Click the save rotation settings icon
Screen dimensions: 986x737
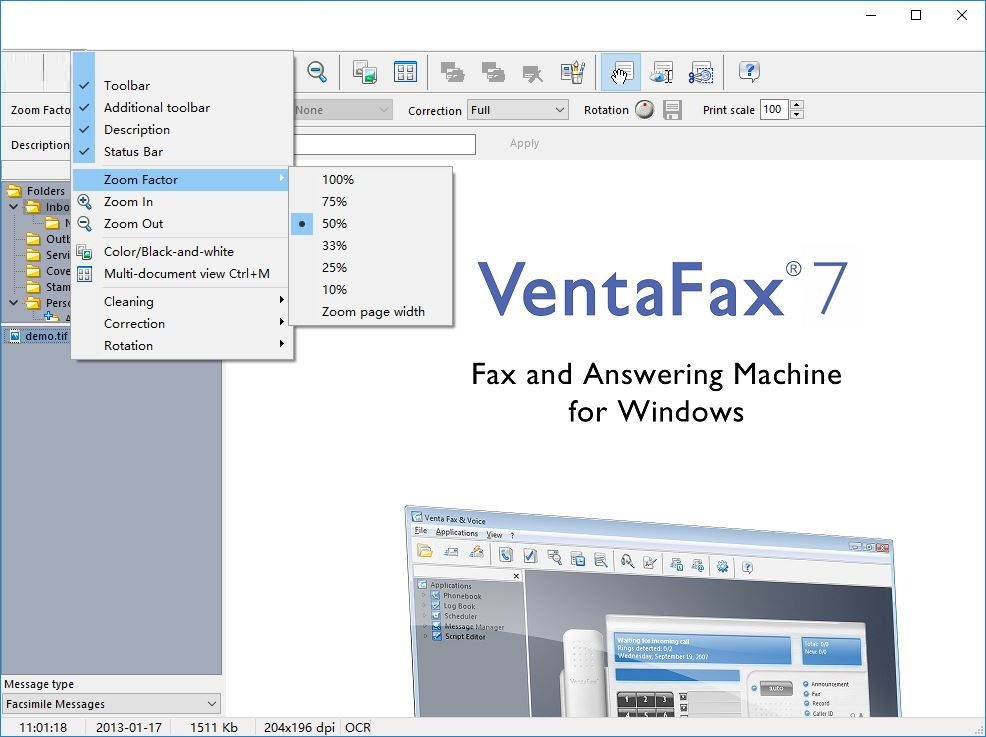click(x=674, y=110)
